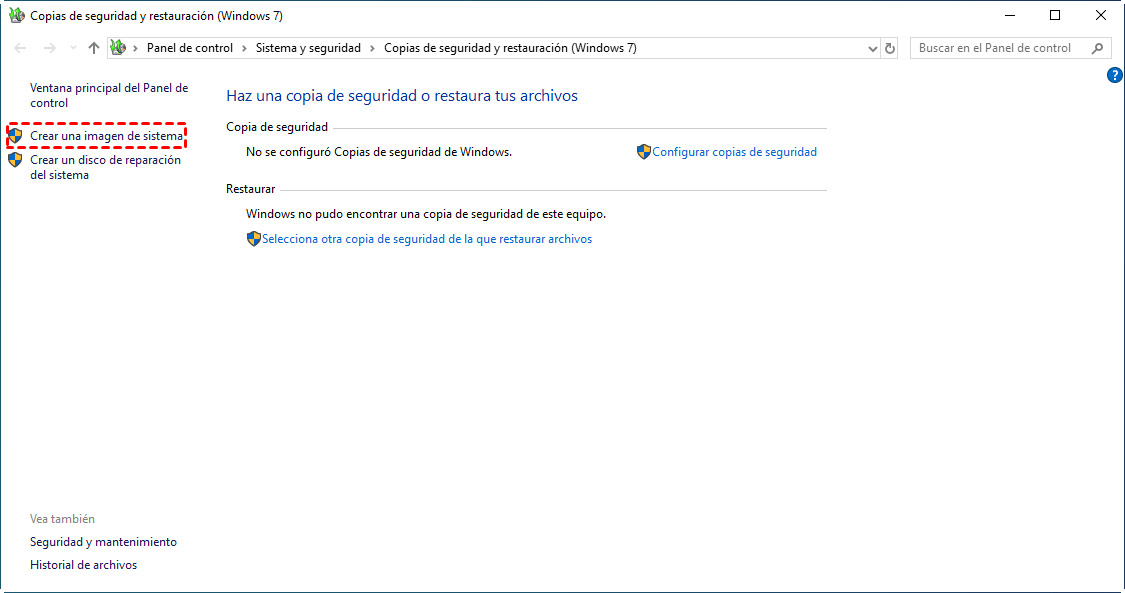Click the Restaurar section label
This screenshot has width=1125, height=593.
[250, 189]
